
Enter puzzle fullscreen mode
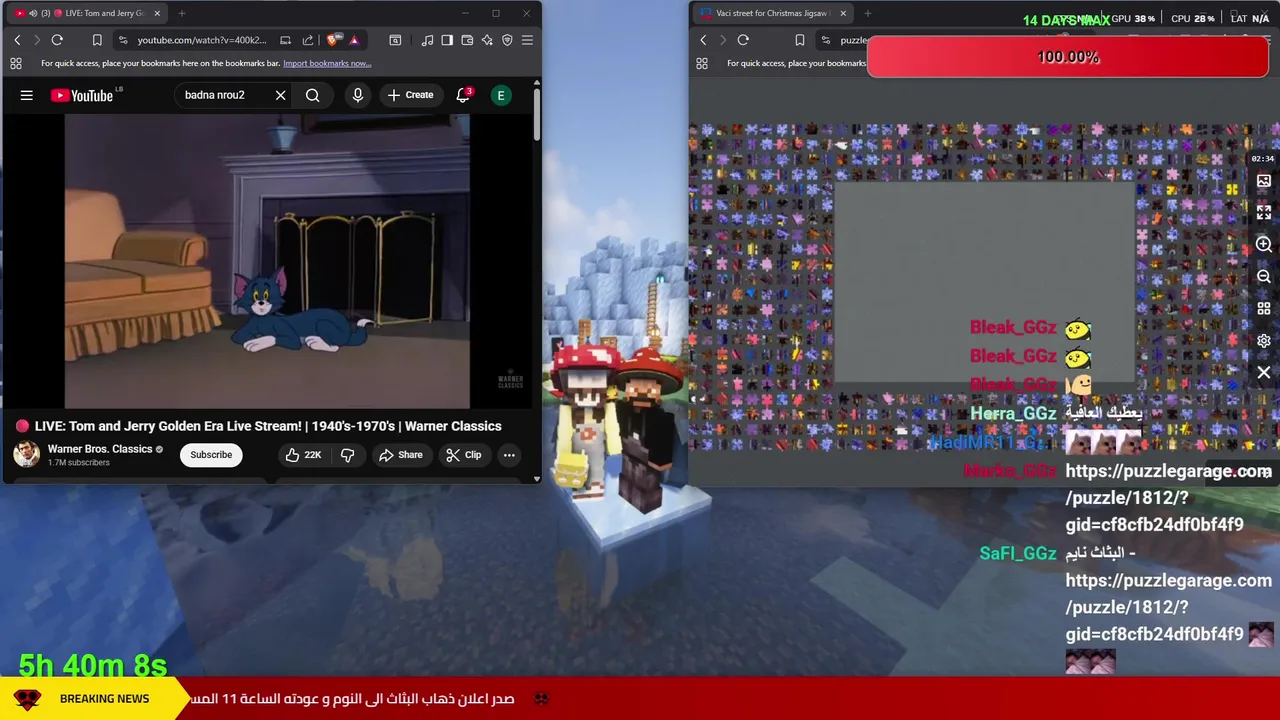1264,213
